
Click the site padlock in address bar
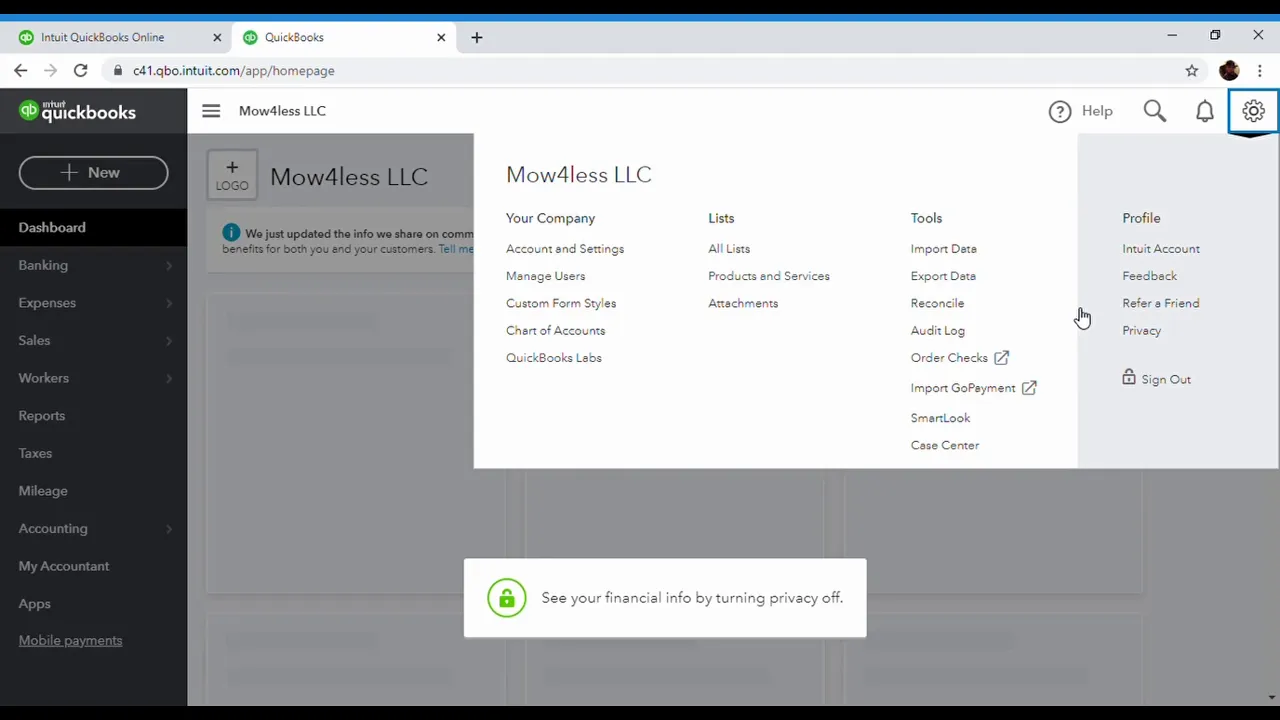click(118, 71)
